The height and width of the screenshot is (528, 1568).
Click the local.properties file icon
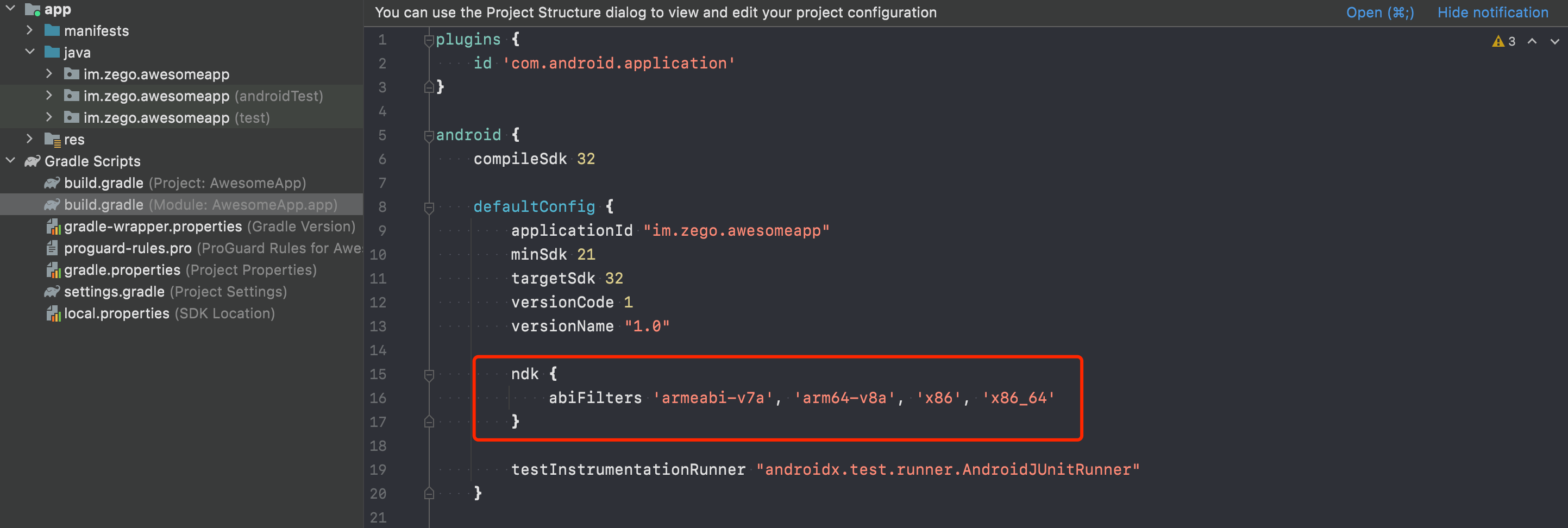tap(53, 314)
